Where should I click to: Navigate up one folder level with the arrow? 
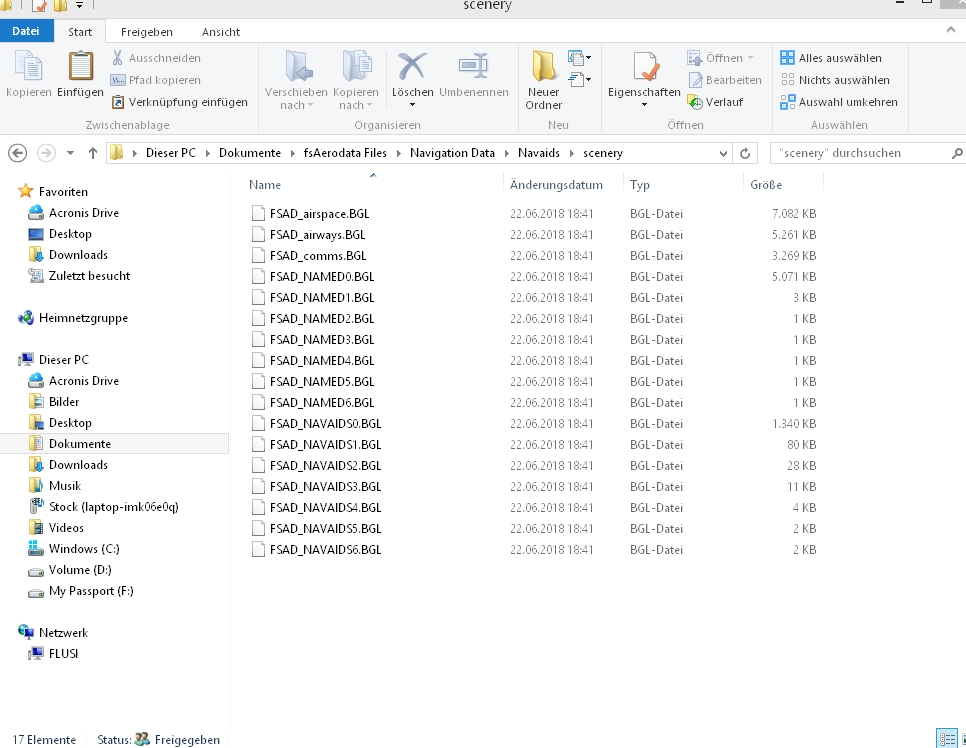93,153
